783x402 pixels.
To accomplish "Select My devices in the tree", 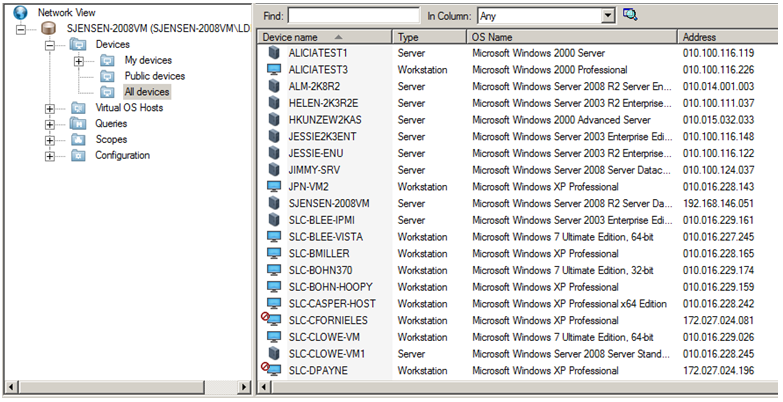I will 148,60.
